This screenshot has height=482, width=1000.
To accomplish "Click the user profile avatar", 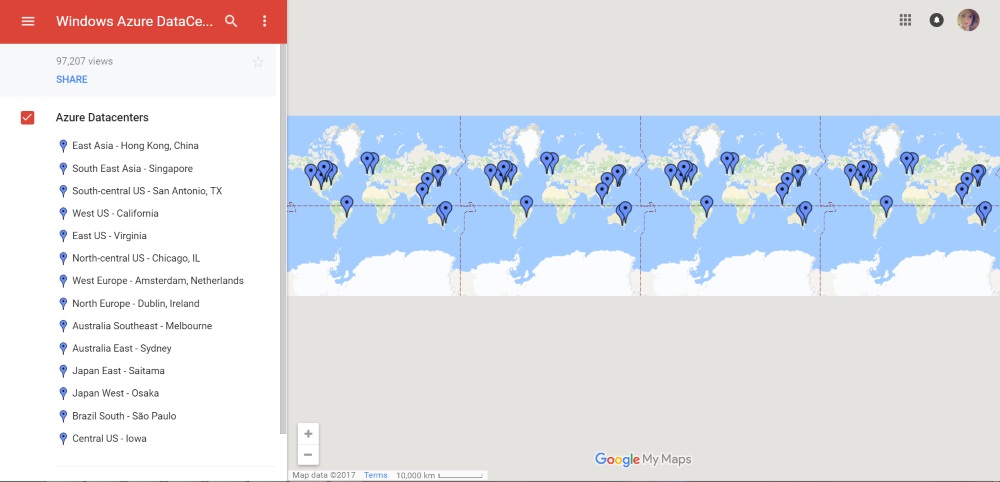I will [968, 20].
